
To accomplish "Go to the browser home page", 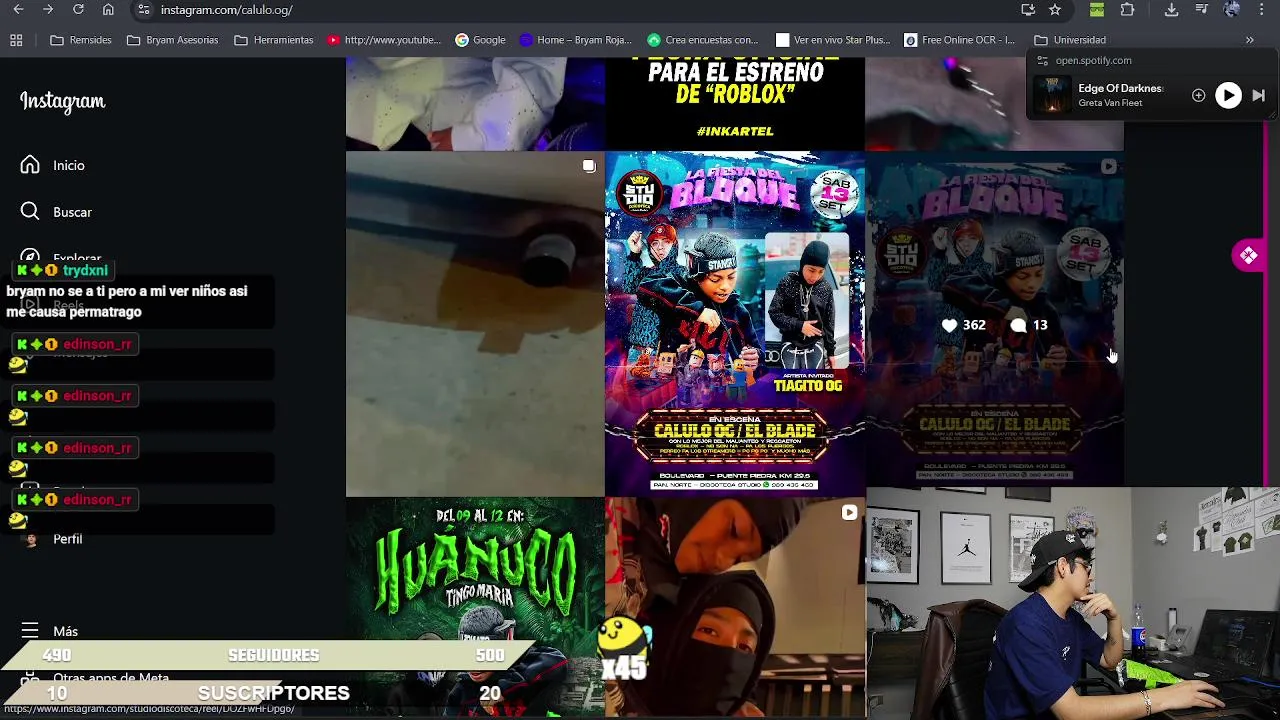I will point(108,10).
